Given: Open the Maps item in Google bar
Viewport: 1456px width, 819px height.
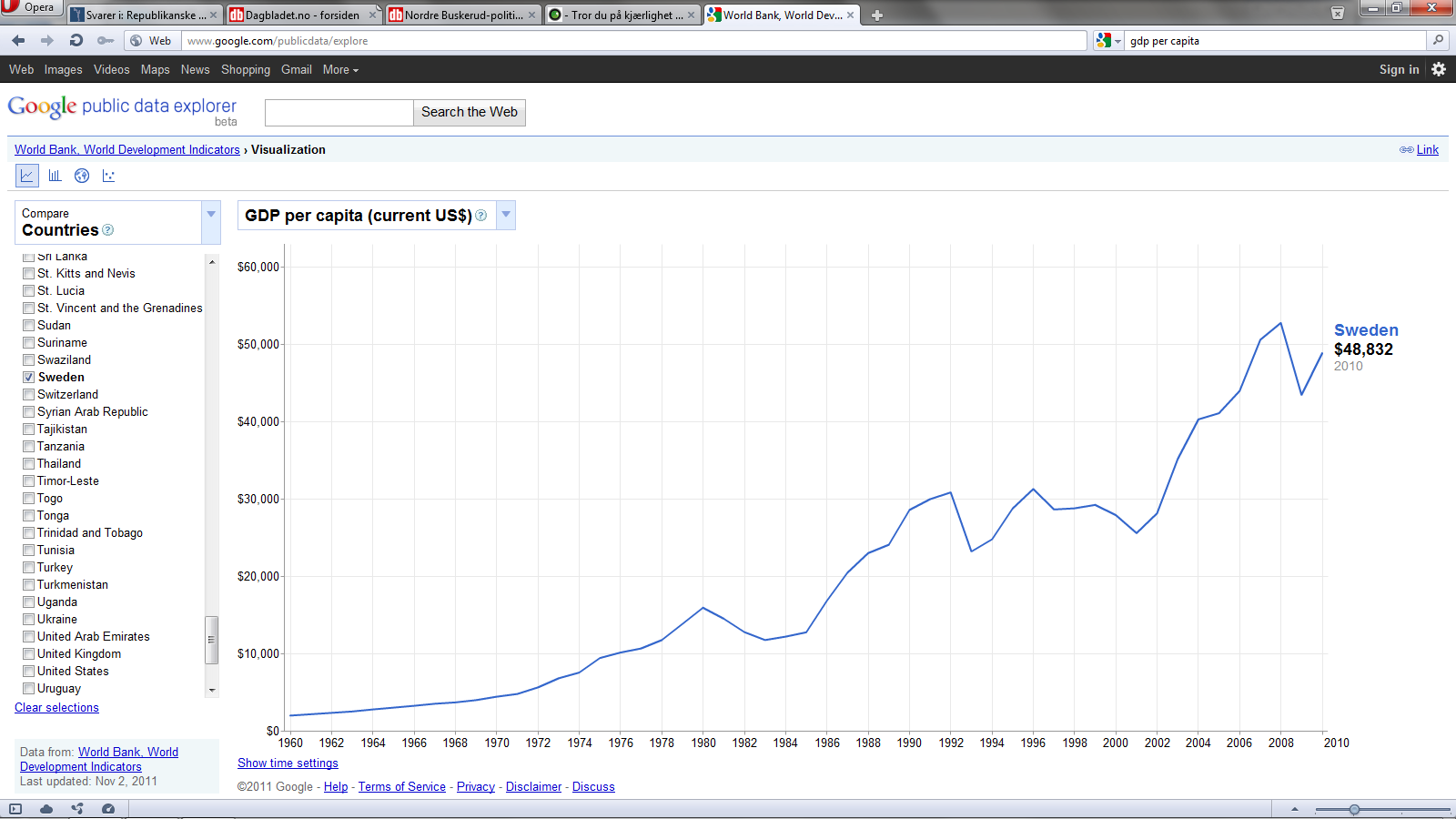Looking at the screenshot, I should [x=155, y=69].
